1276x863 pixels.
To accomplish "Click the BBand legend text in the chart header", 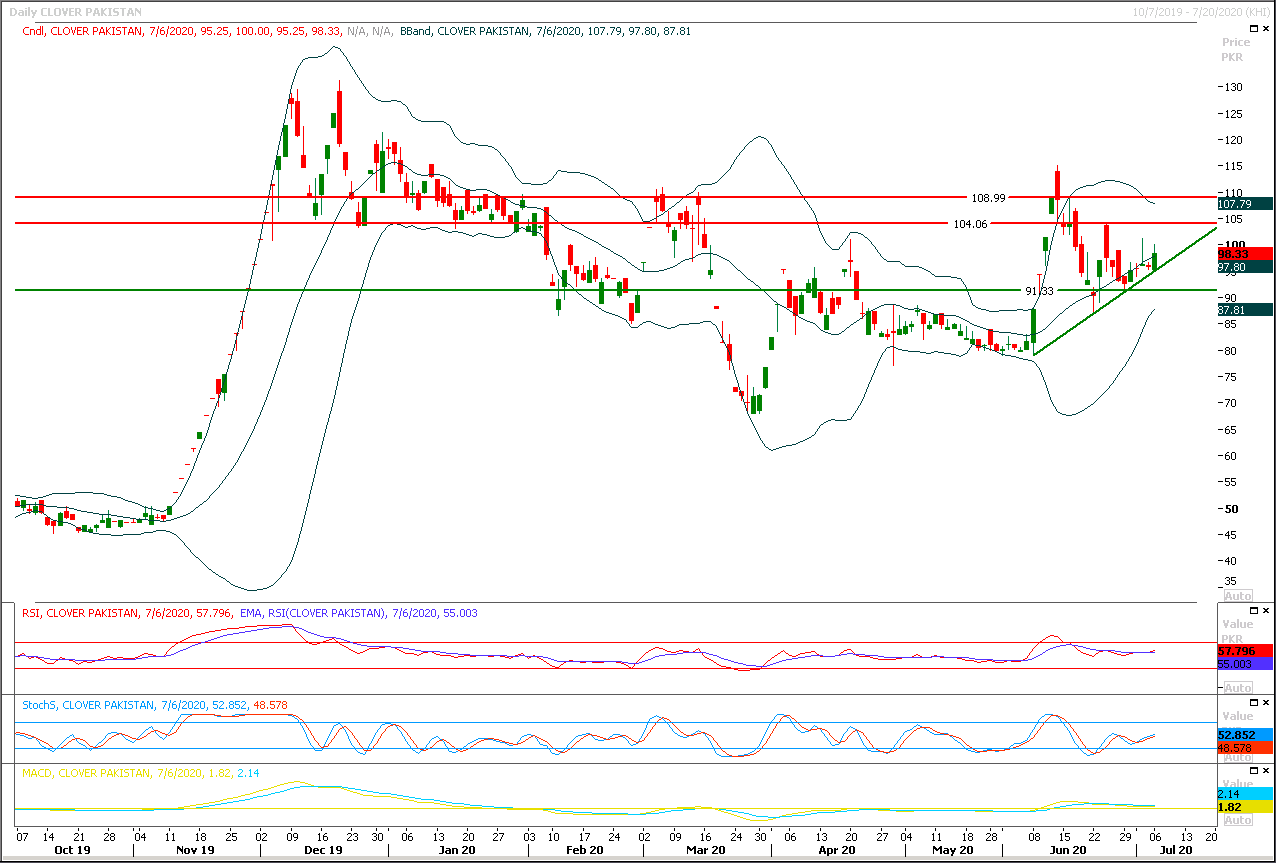I will (x=545, y=31).
